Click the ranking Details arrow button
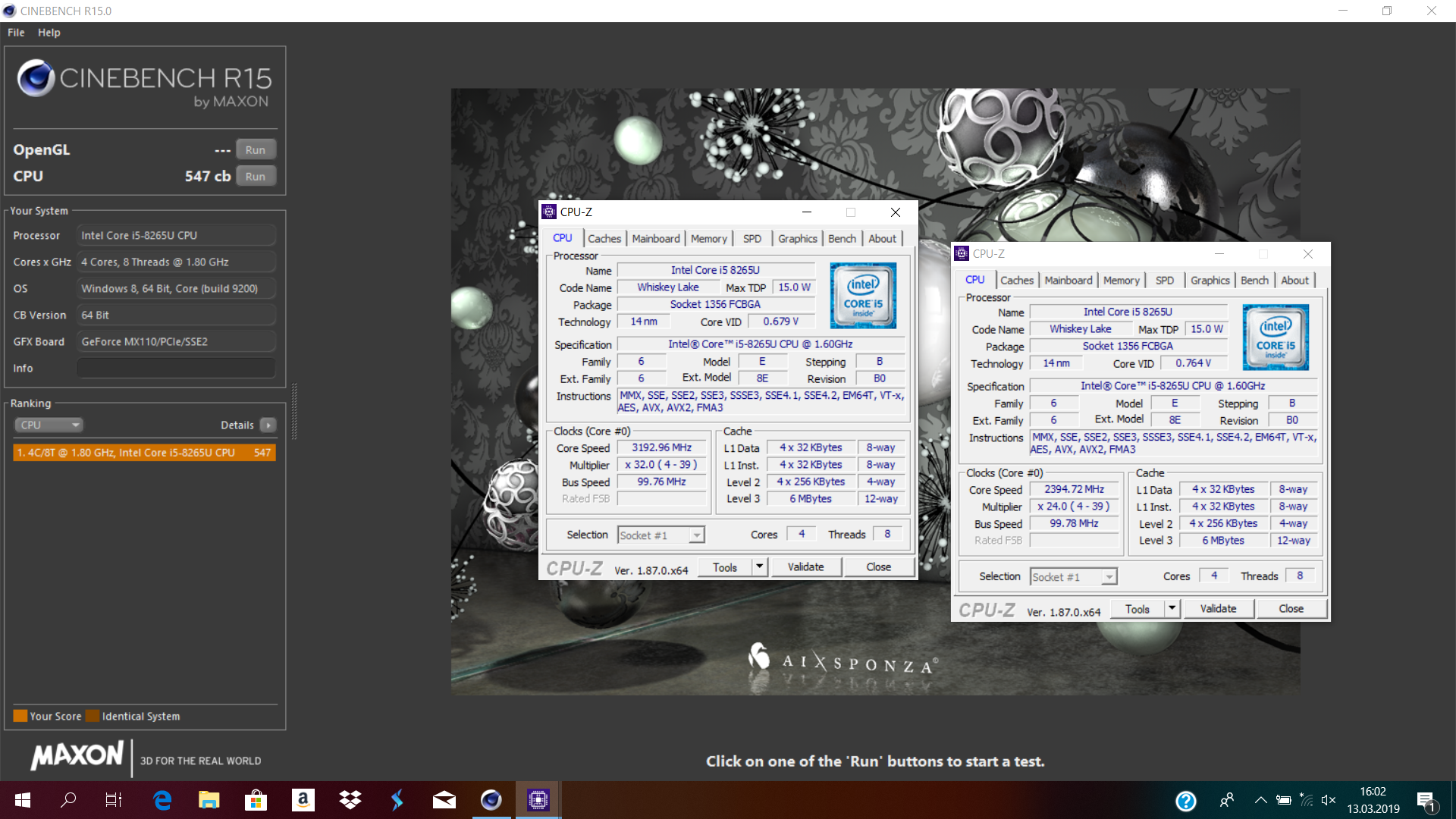1456x819 pixels. tap(268, 425)
